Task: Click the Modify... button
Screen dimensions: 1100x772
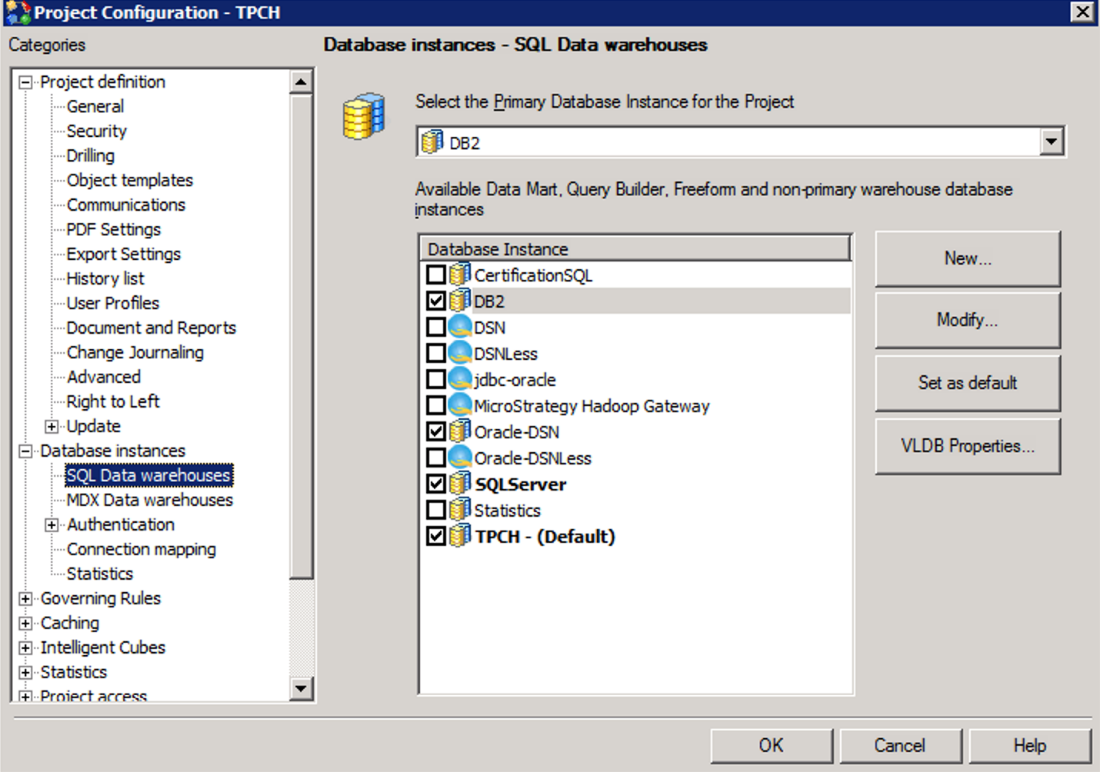Action: 967,320
